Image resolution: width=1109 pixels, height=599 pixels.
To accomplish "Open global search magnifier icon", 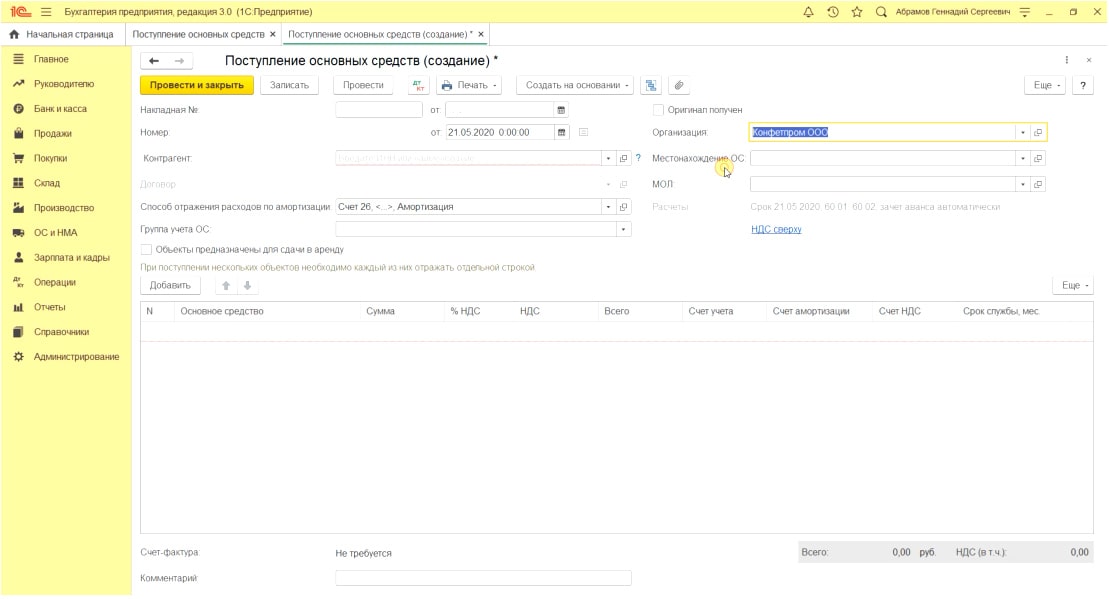I will (881, 12).
